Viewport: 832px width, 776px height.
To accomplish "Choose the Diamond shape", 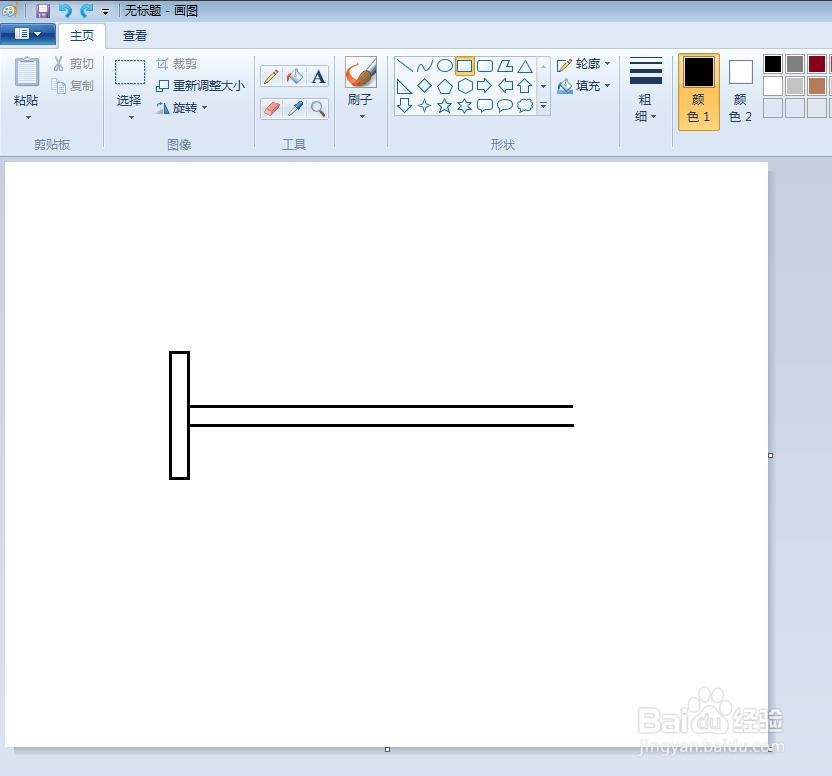I will click(x=424, y=86).
